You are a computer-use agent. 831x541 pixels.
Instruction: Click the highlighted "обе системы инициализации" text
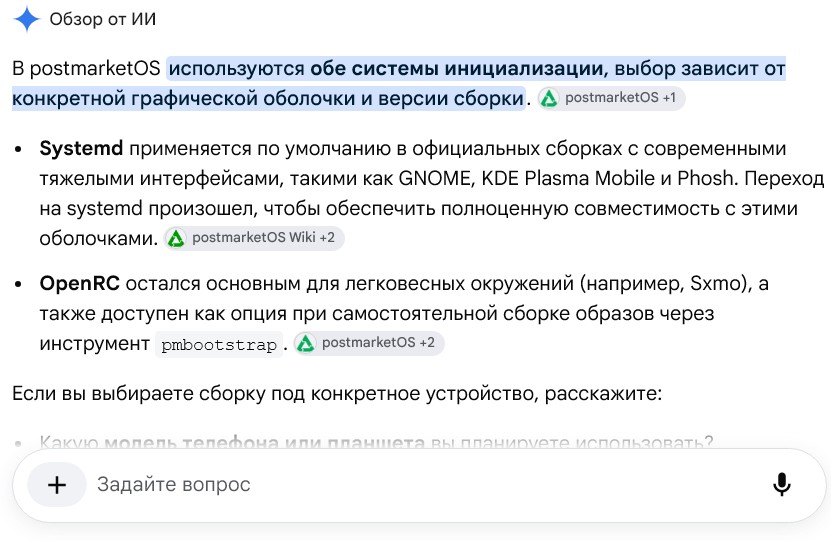[x=456, y=69]
